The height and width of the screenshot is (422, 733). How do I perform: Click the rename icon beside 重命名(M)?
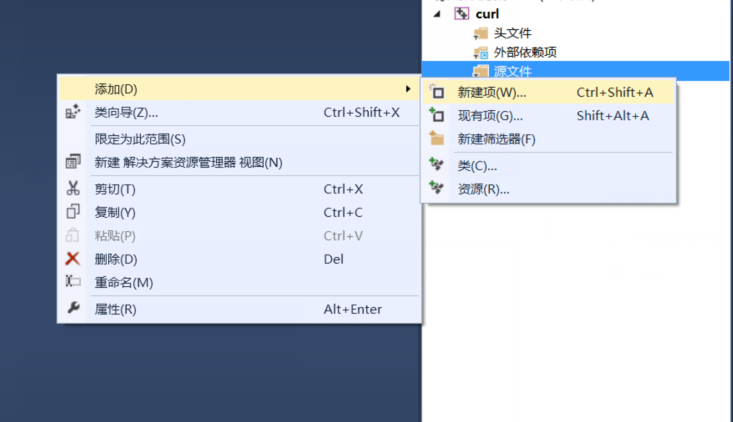pos(72,281)
